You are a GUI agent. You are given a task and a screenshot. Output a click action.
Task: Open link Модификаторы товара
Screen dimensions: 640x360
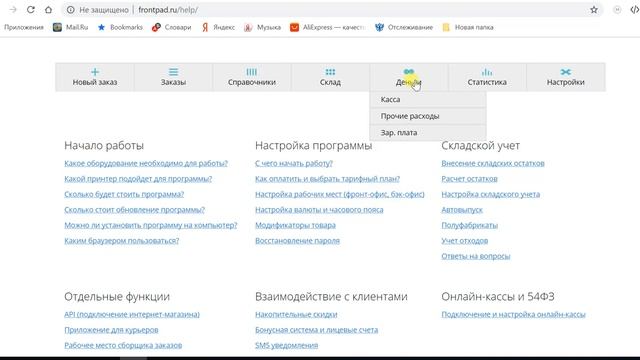295,225
